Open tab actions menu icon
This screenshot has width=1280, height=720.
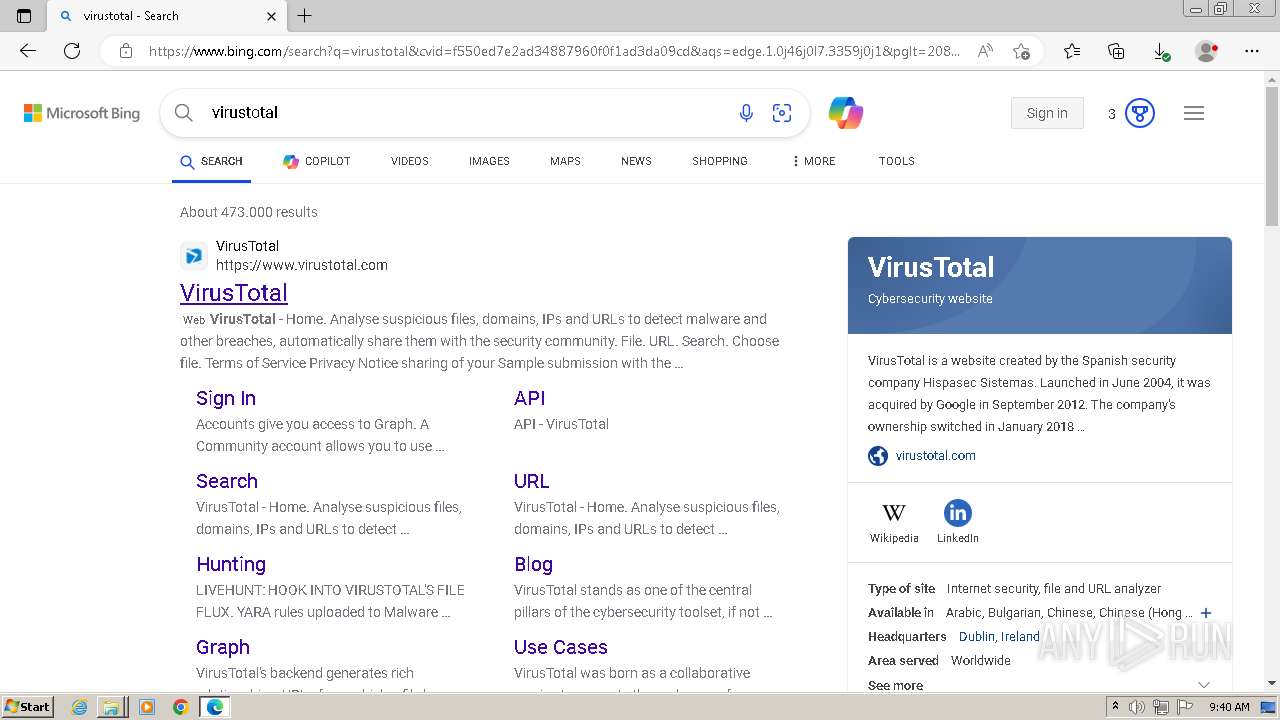point(24,15)
